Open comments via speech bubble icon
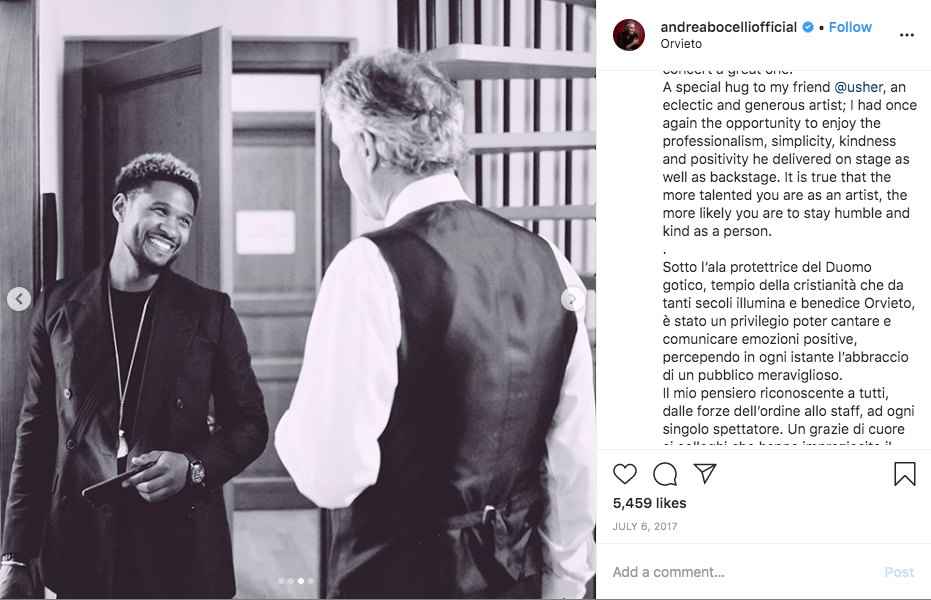This screenshot has height=600, width=931. click(x=665, y=474)
